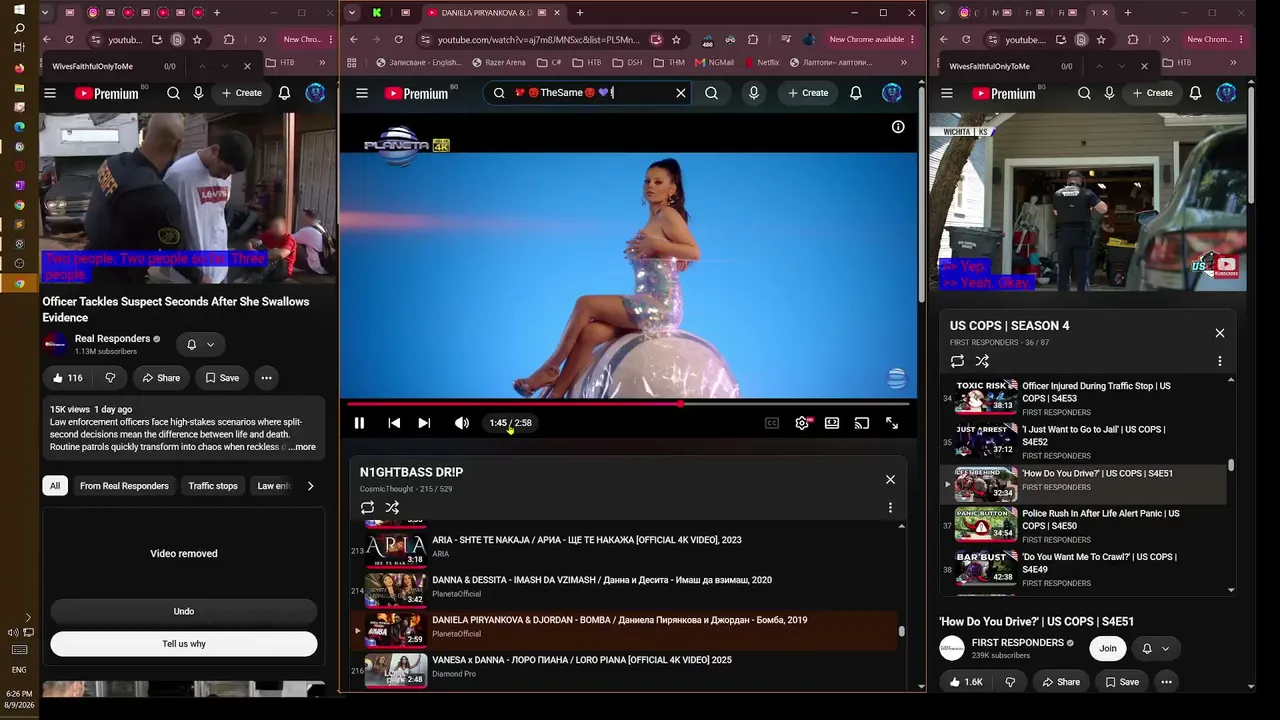The height and width of the screenshot is (720, 1280).
Task: Open Create menu in center YouTube window
Action: point(808,93)
